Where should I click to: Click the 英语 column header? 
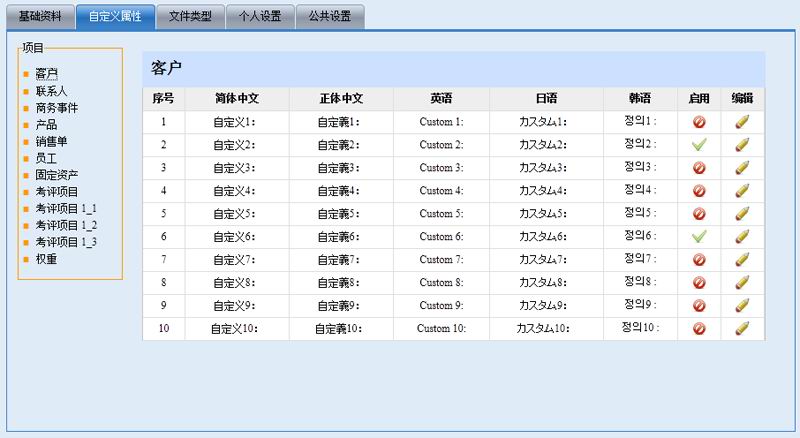pyautogui.click(x=441, y=99)
